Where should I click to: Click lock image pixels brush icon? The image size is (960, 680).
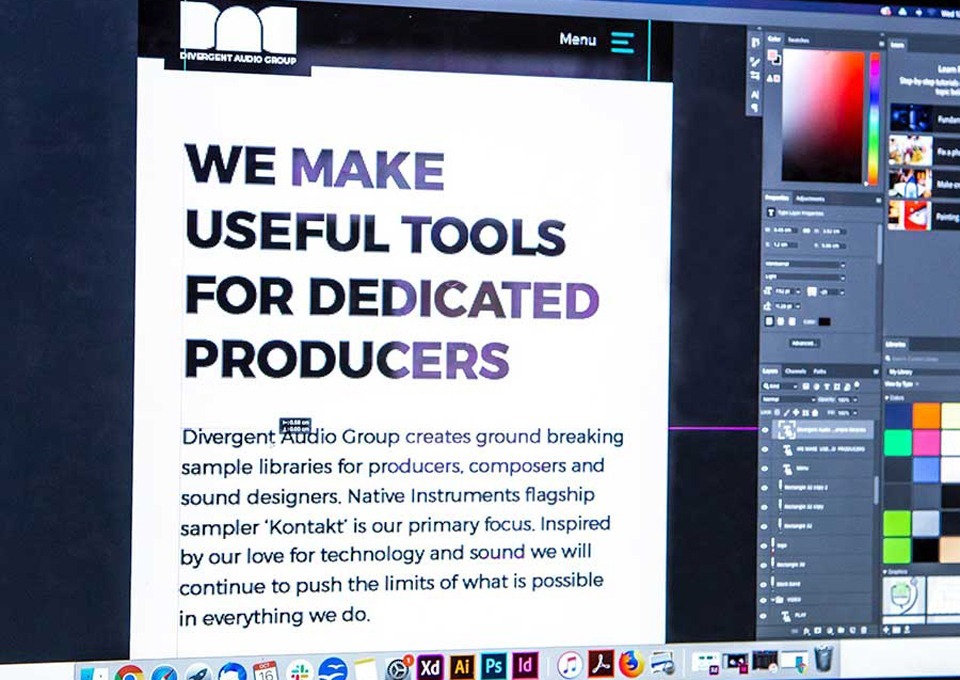[787, 413]
